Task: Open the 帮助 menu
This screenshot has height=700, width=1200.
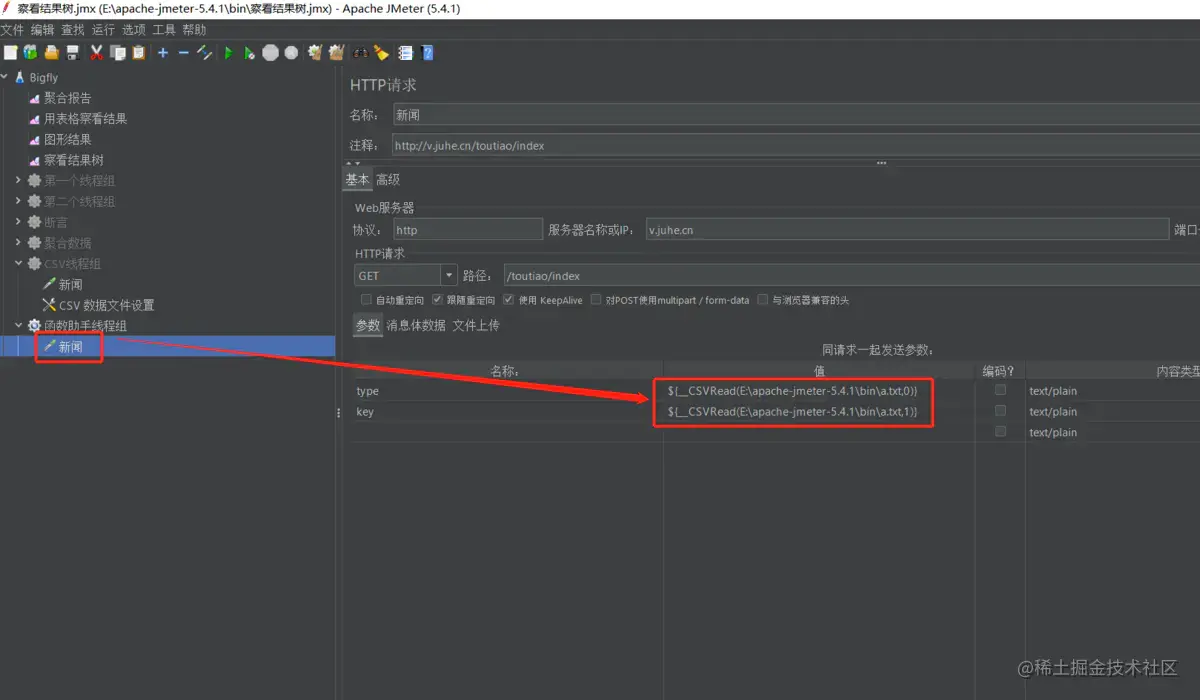Action: pos(194,30)
